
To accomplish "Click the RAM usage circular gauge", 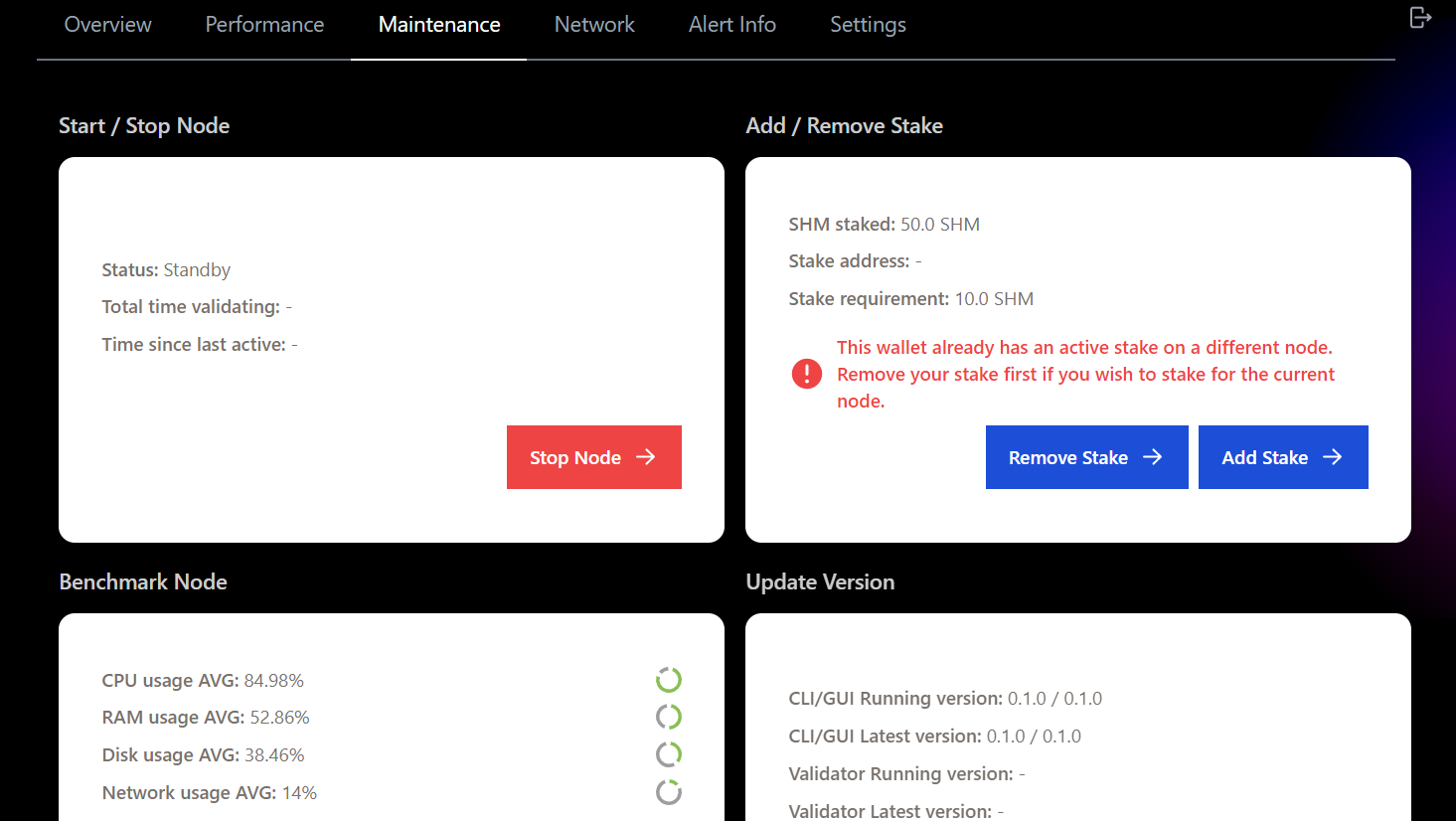I will tap(669, 717).
